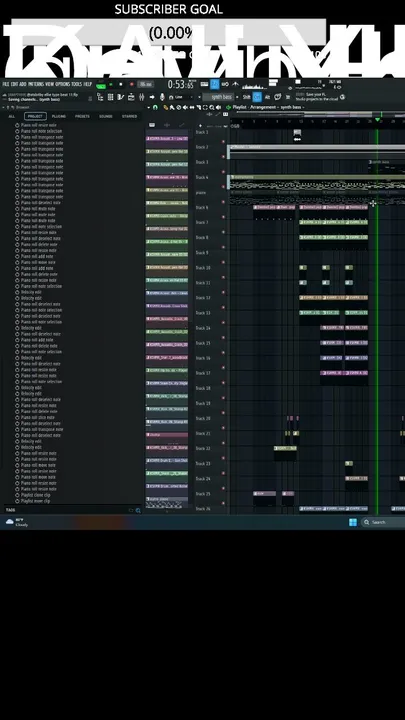This screenshot has width=405, height=720.
Task: Select the playlist Draw pencil tool
Action: pyautogui.click(x=166, y=107)
